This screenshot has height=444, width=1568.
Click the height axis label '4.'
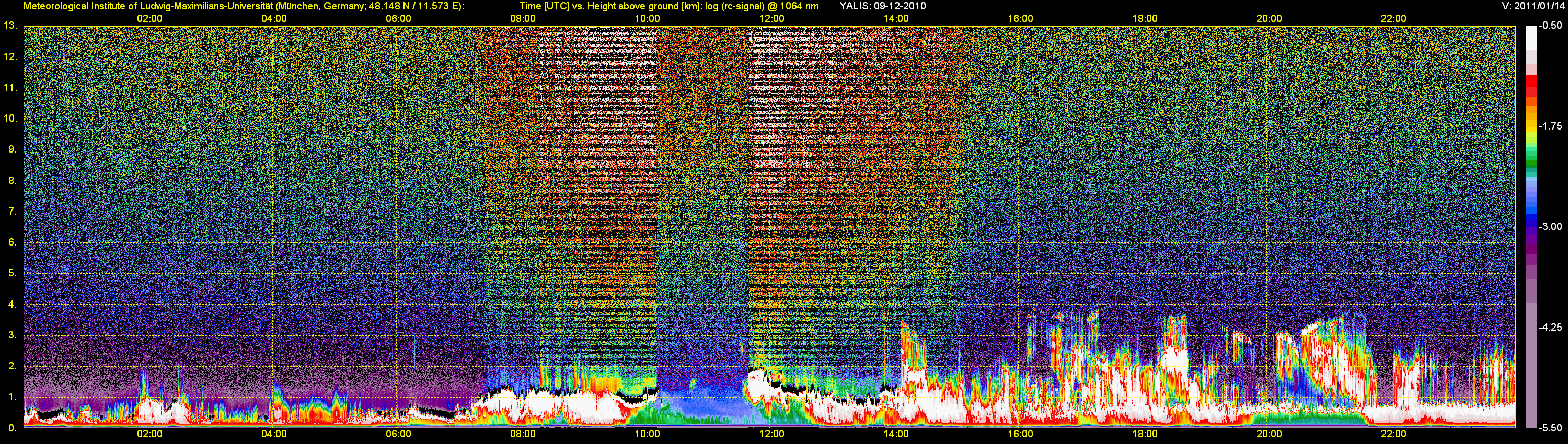[12, 304]
